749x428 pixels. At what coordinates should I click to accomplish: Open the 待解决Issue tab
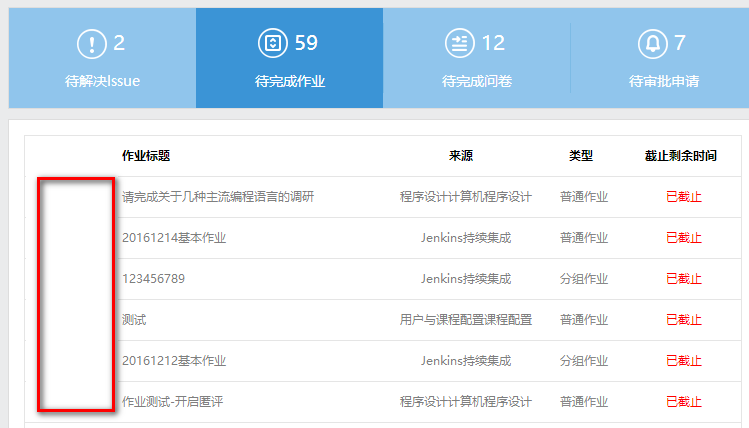(x=102, y=58)
